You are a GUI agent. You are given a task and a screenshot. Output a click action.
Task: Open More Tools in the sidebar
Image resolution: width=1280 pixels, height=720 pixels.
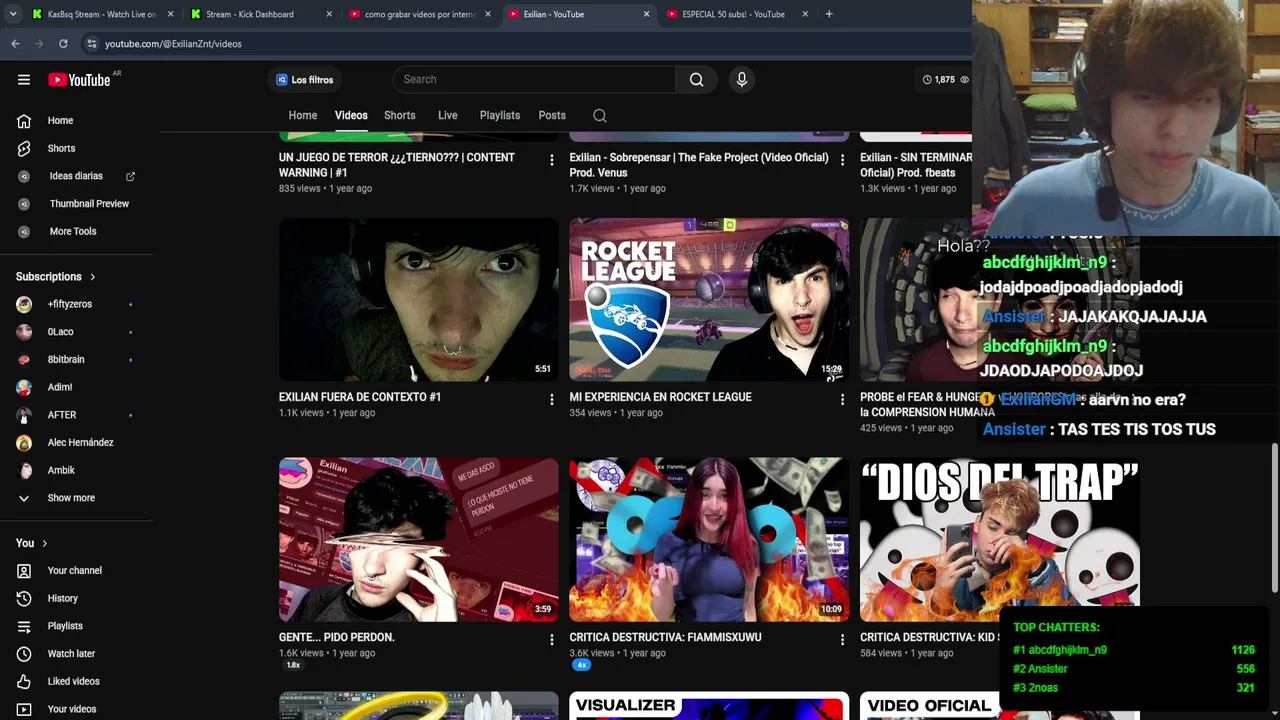pos(75,231)
